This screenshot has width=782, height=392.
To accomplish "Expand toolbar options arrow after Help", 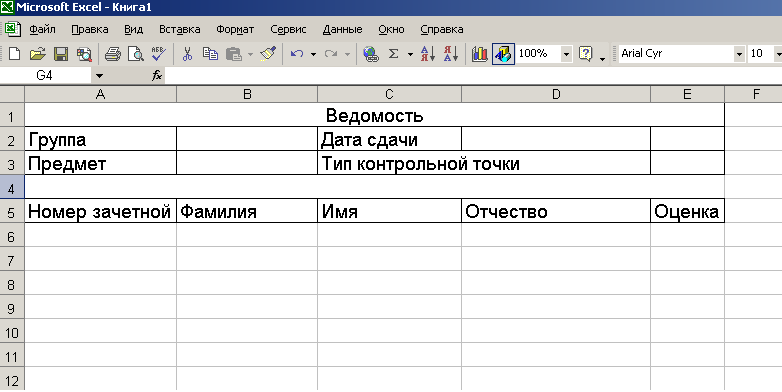I will tap(602, 59).
